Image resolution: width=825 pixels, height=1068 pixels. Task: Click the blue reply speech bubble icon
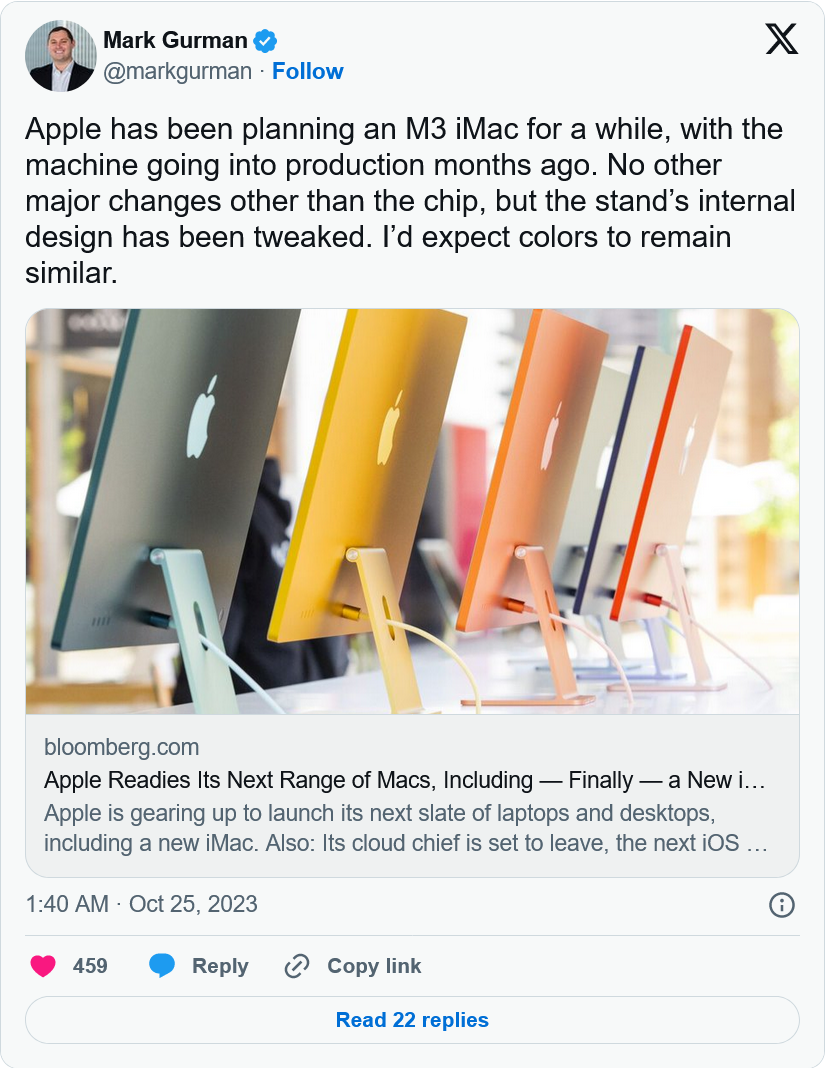tap(162, 966)
